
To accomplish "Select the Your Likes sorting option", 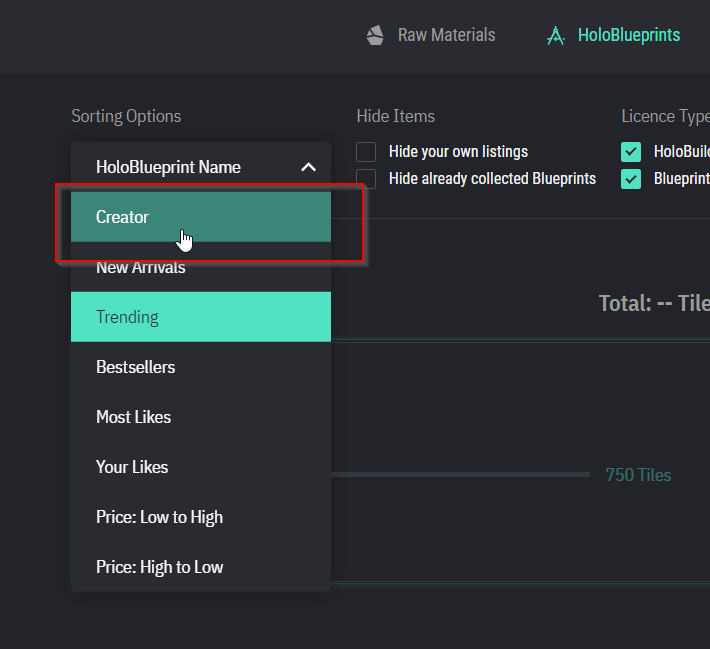I will 132,467.
